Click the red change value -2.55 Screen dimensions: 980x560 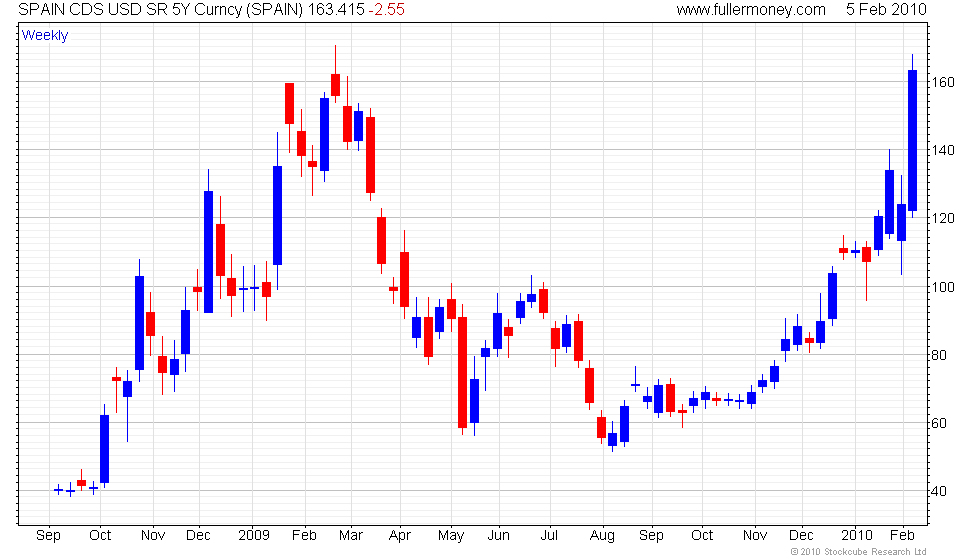[x=386, y=9]
